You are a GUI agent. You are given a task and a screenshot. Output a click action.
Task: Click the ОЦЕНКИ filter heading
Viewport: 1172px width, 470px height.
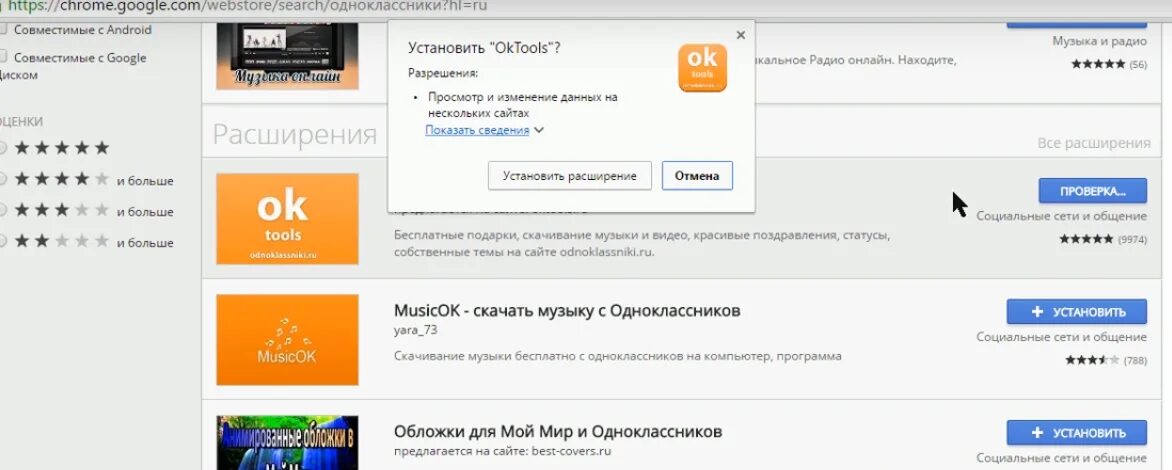tap(21, 122)
